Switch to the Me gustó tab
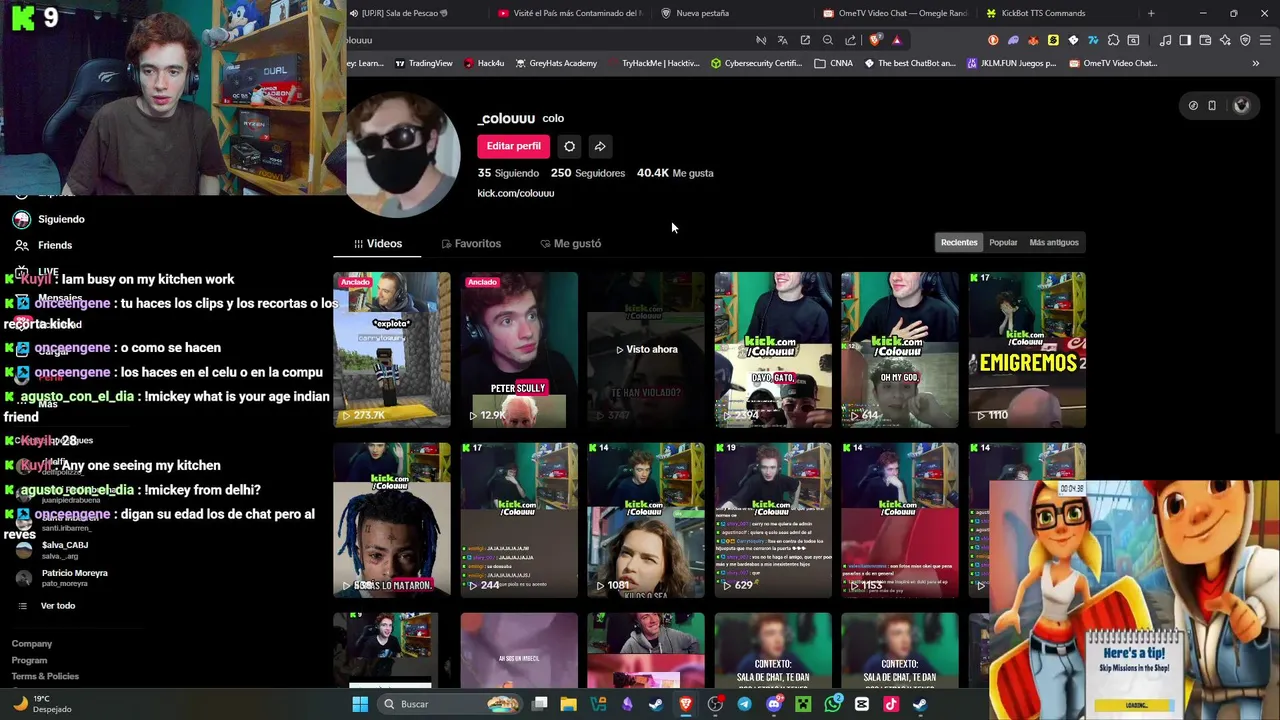Image resolution: width=1280 pixels, height=720 pixels. pyautogui.click(x=570, y=243)
